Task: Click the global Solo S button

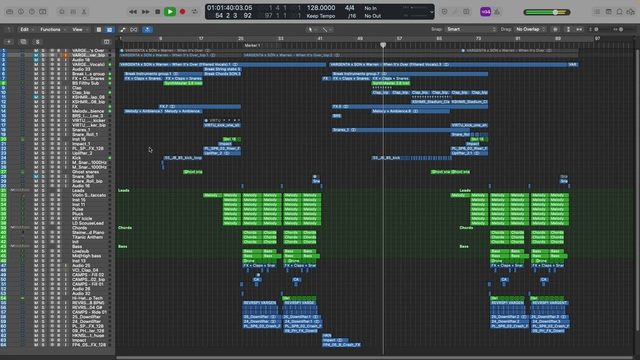Action: (x=38, y=42)
